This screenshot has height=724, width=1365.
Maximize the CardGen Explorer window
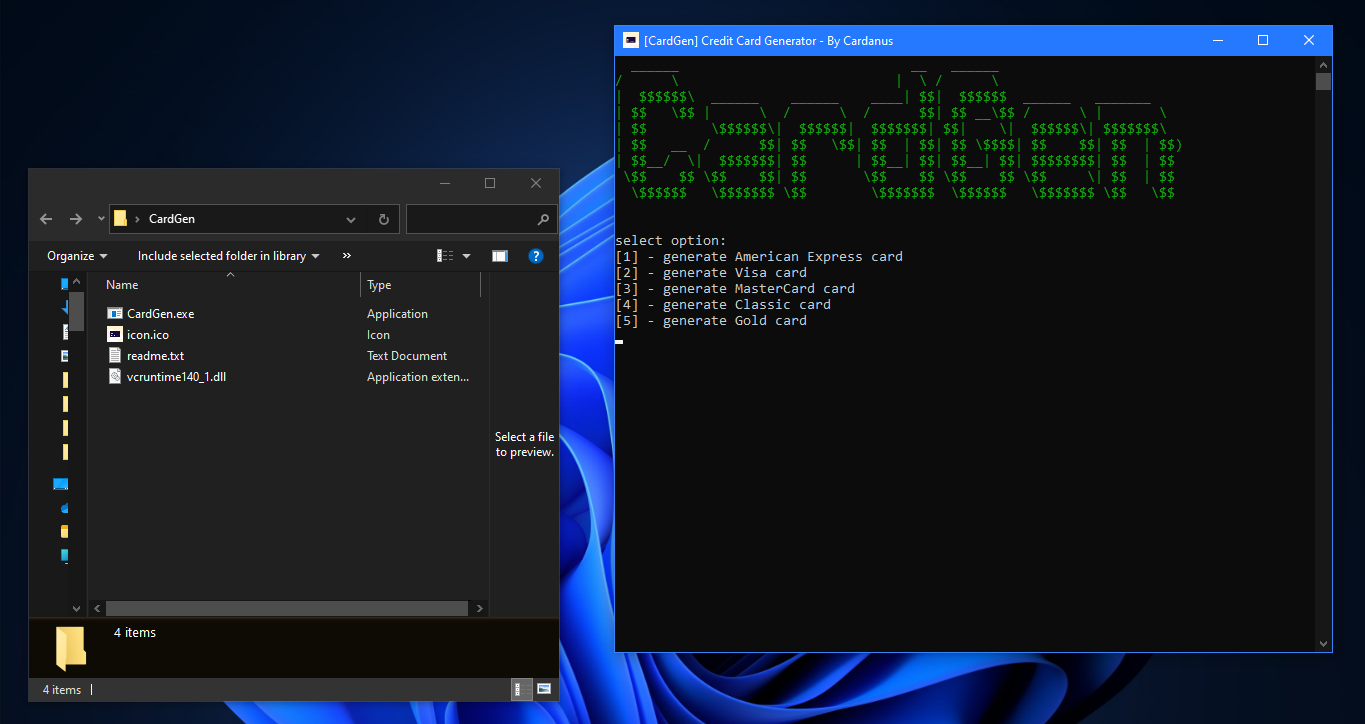[490, 183]
